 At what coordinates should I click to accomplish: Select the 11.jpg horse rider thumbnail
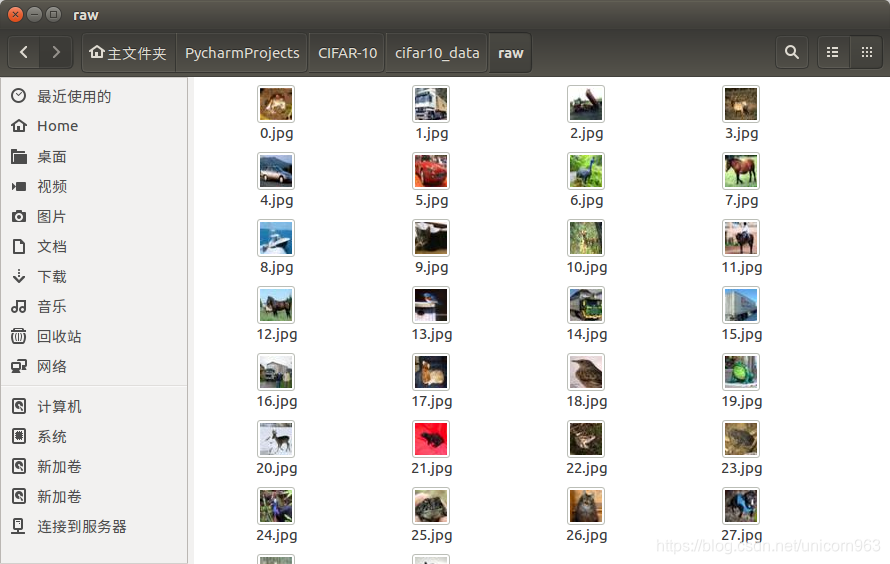tap(741, 238)
